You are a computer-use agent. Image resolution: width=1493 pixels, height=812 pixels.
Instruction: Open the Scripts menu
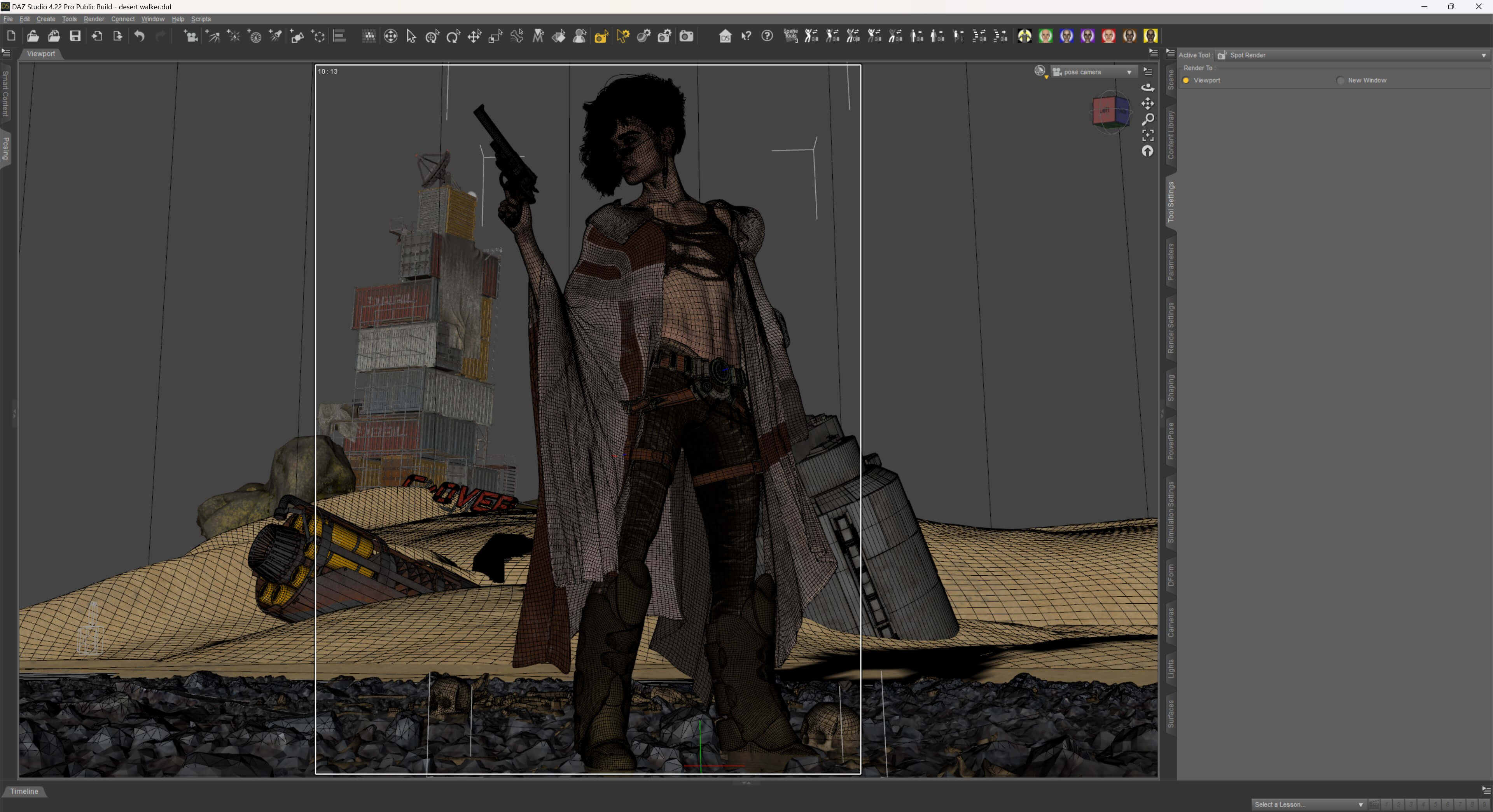tap(201, 19)
